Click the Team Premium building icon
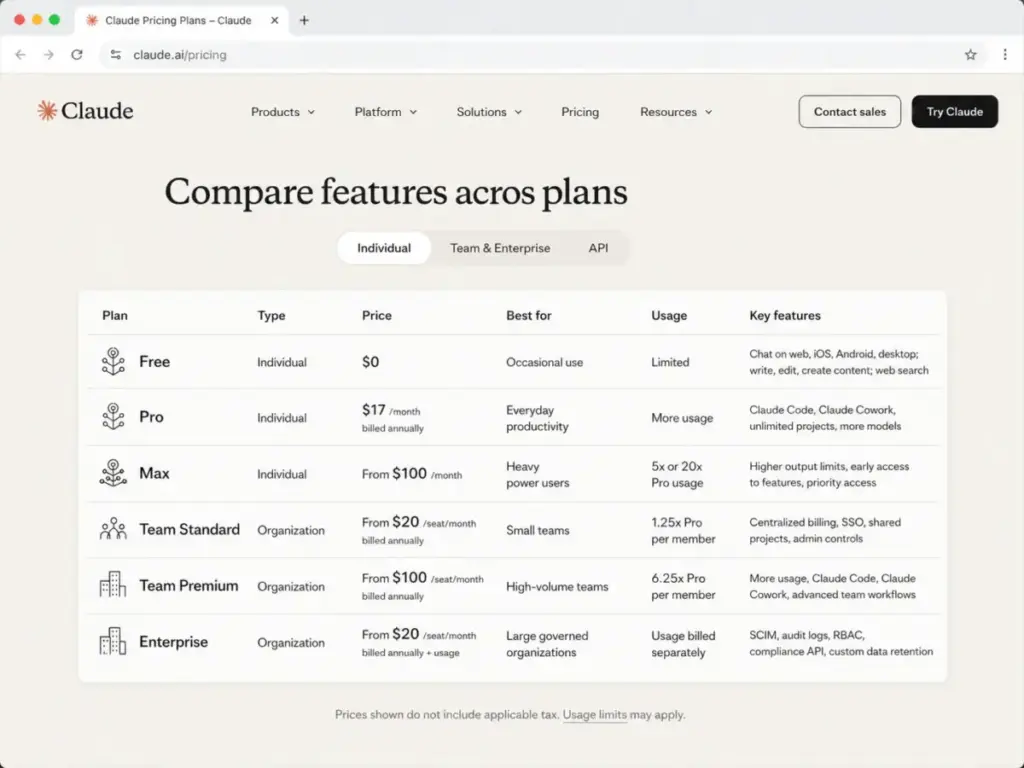This screenshot has height=768, width=1024. click(112, 584)
